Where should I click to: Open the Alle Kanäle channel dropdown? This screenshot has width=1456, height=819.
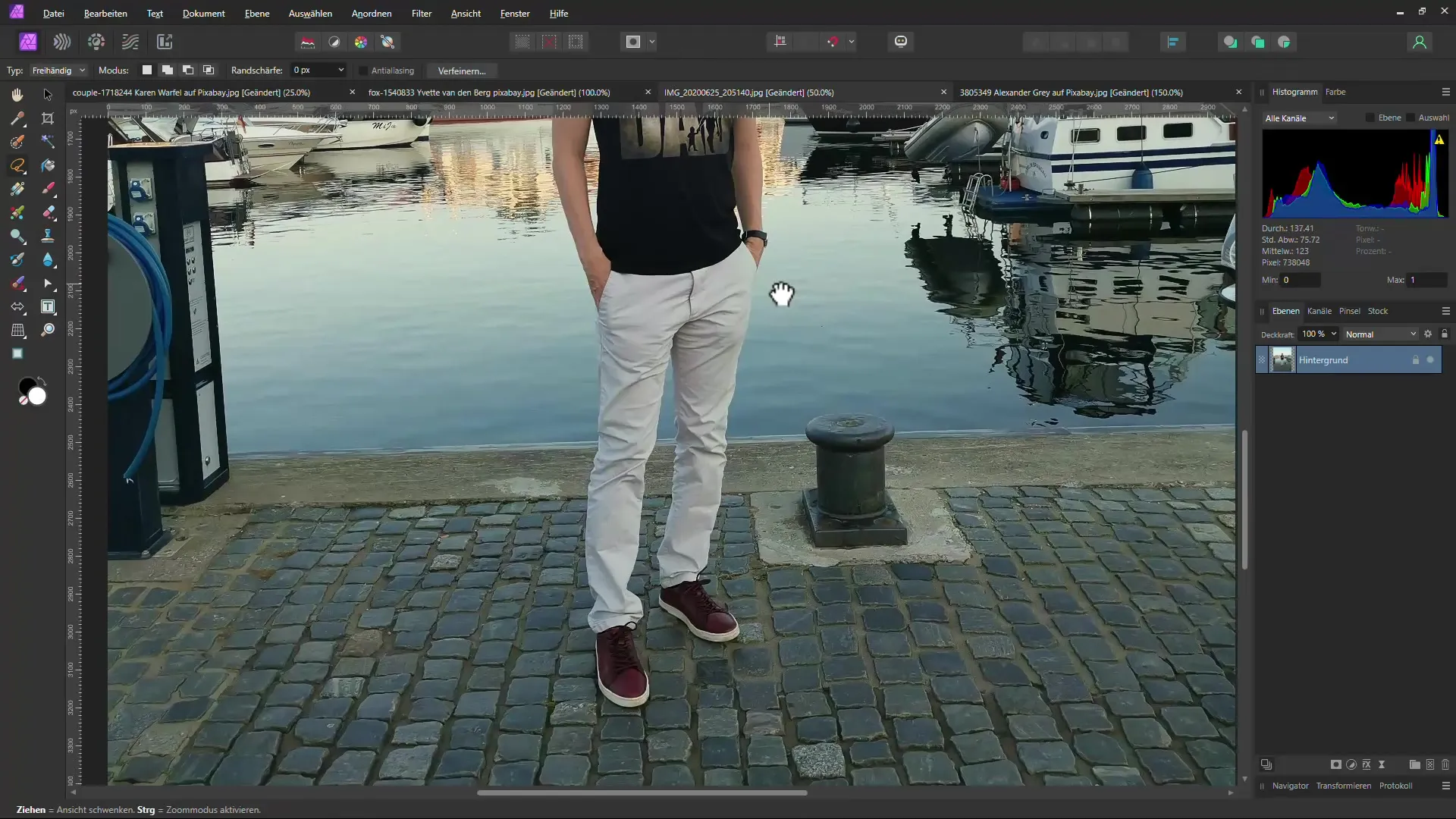click(1300, 118)
